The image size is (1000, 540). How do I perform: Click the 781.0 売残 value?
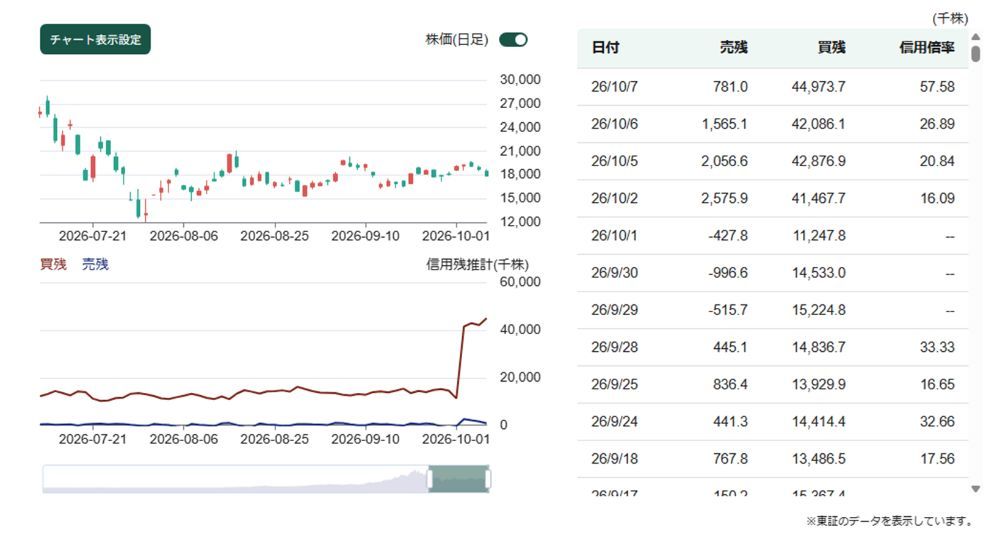point(730,87)
